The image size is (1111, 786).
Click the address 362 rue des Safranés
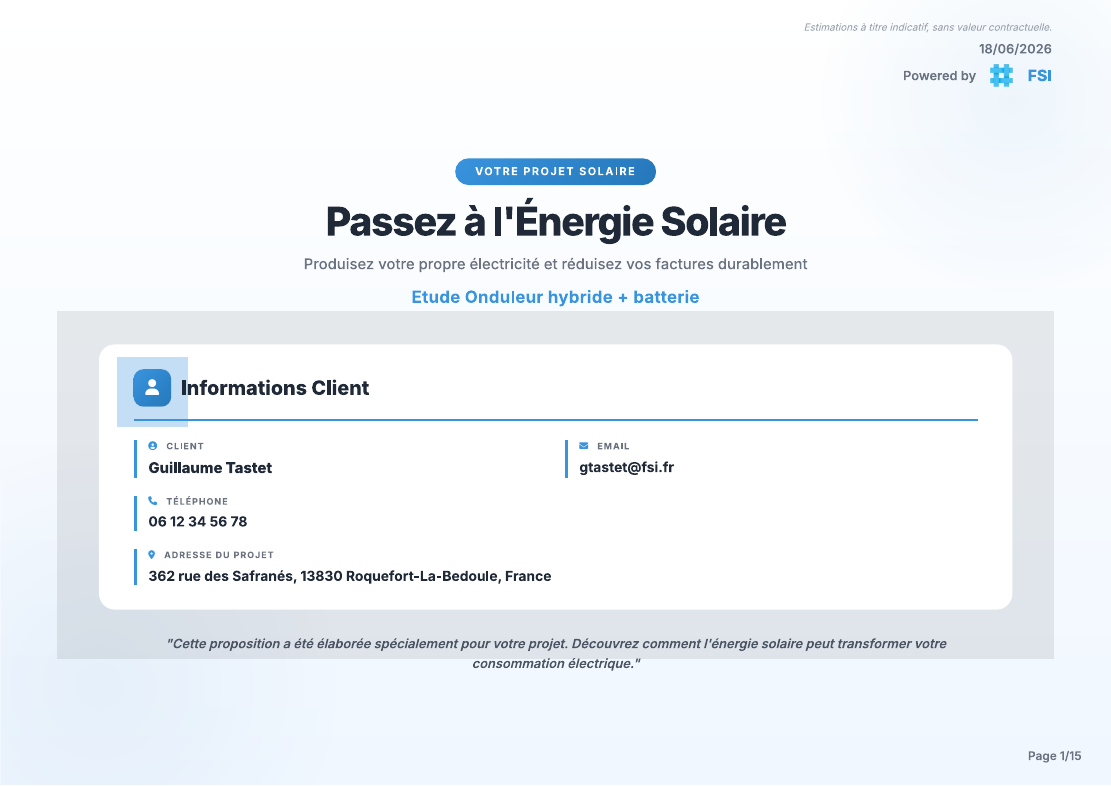click(x=349, y=576)
